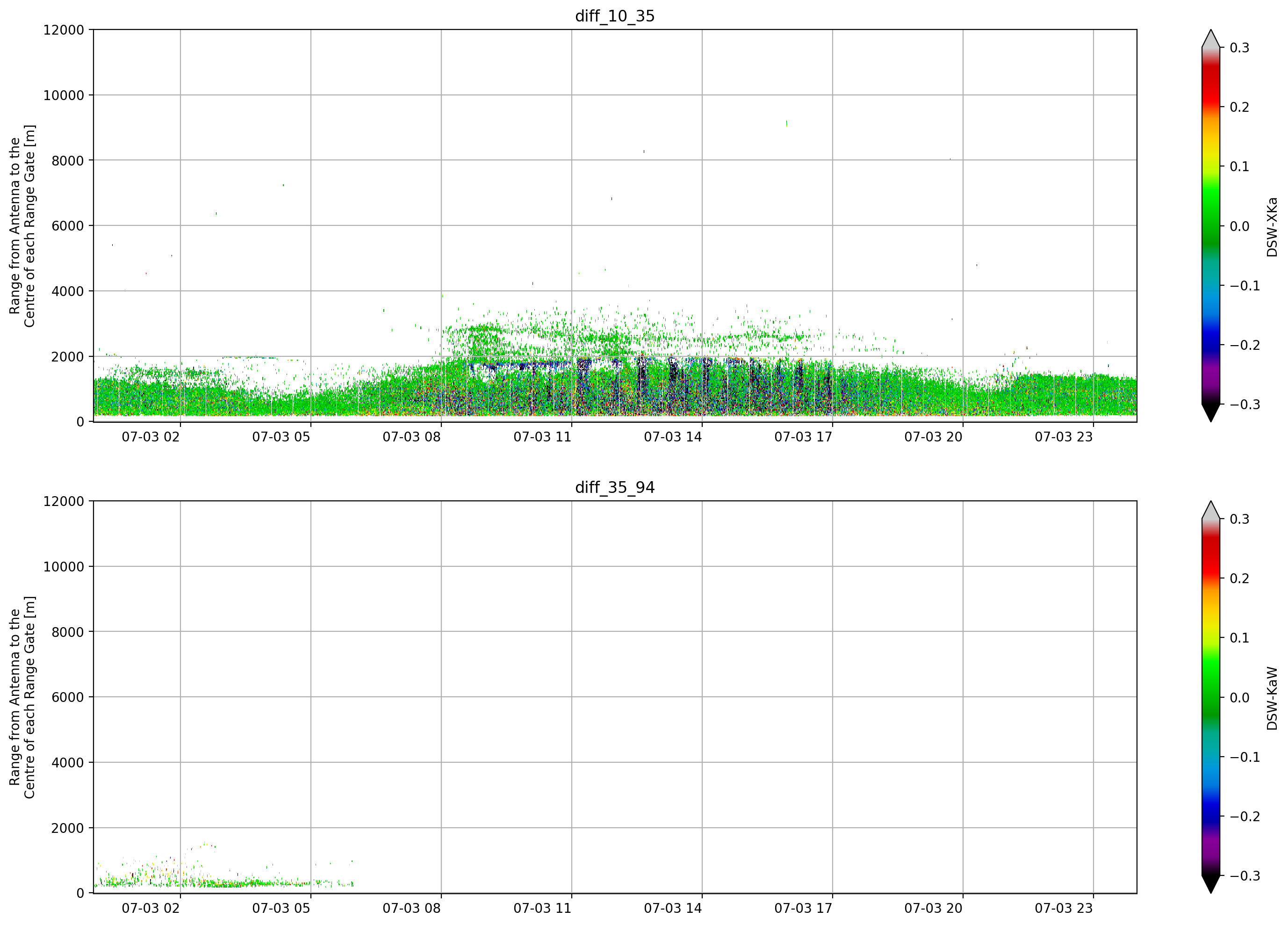Click the 0.3 tick on the DSW-KaW colorbar

coord(1240,519)
